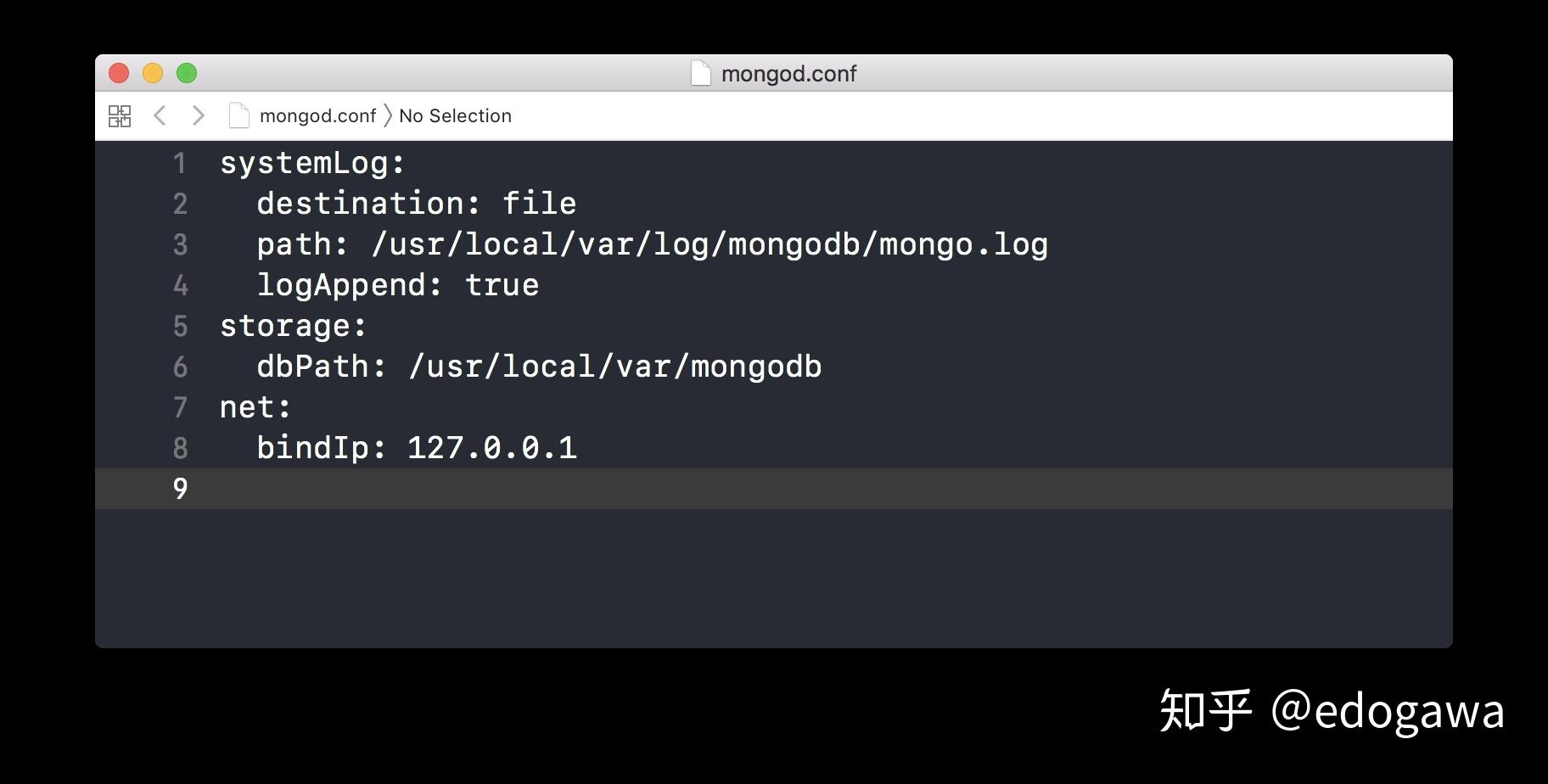Image resolution: width=1548 pixels, height=784 pixels.
Task: Zoom the window with the green button
Action: pos(187,73)
